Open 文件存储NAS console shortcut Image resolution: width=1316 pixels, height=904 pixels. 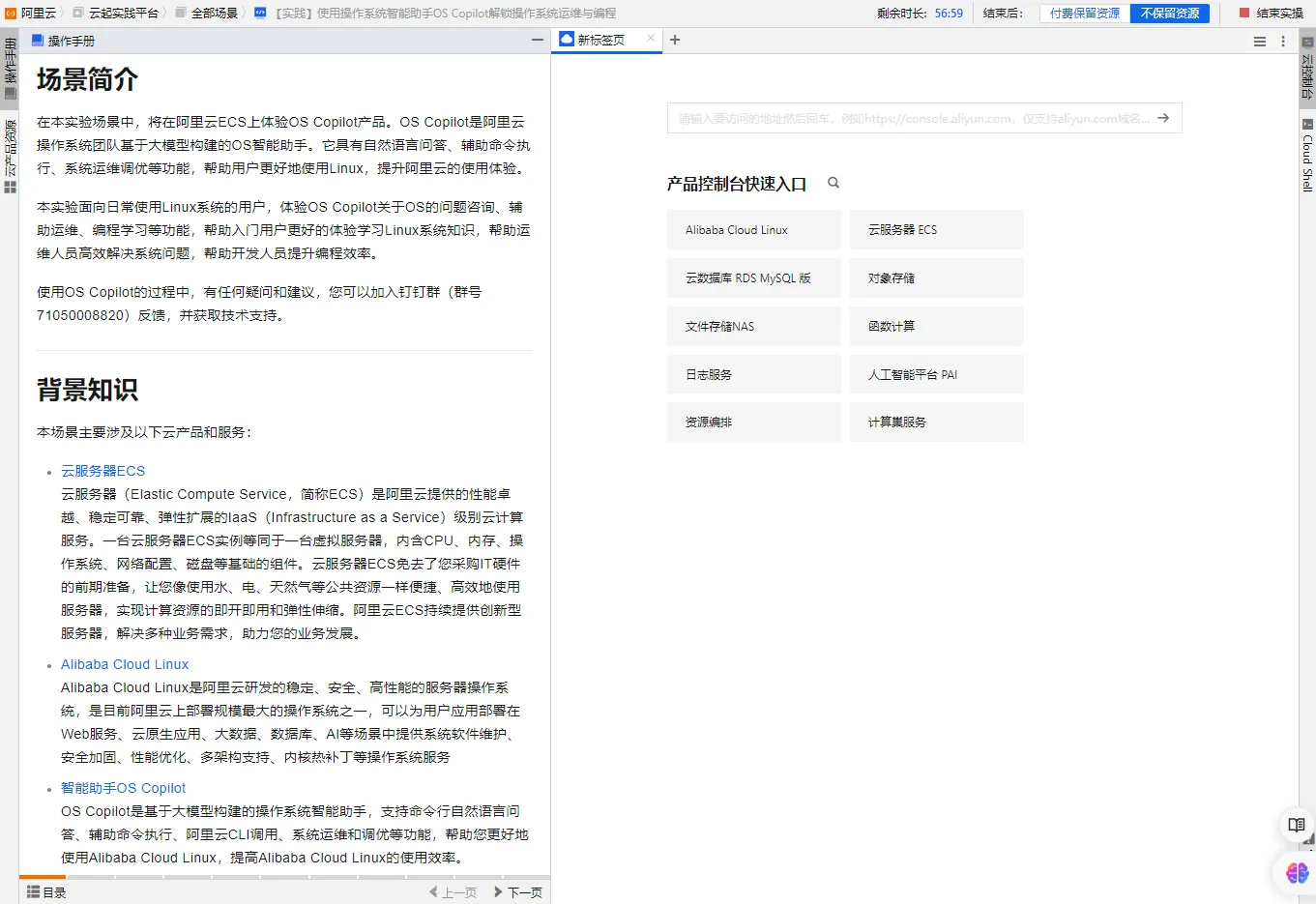pos(754,327)
